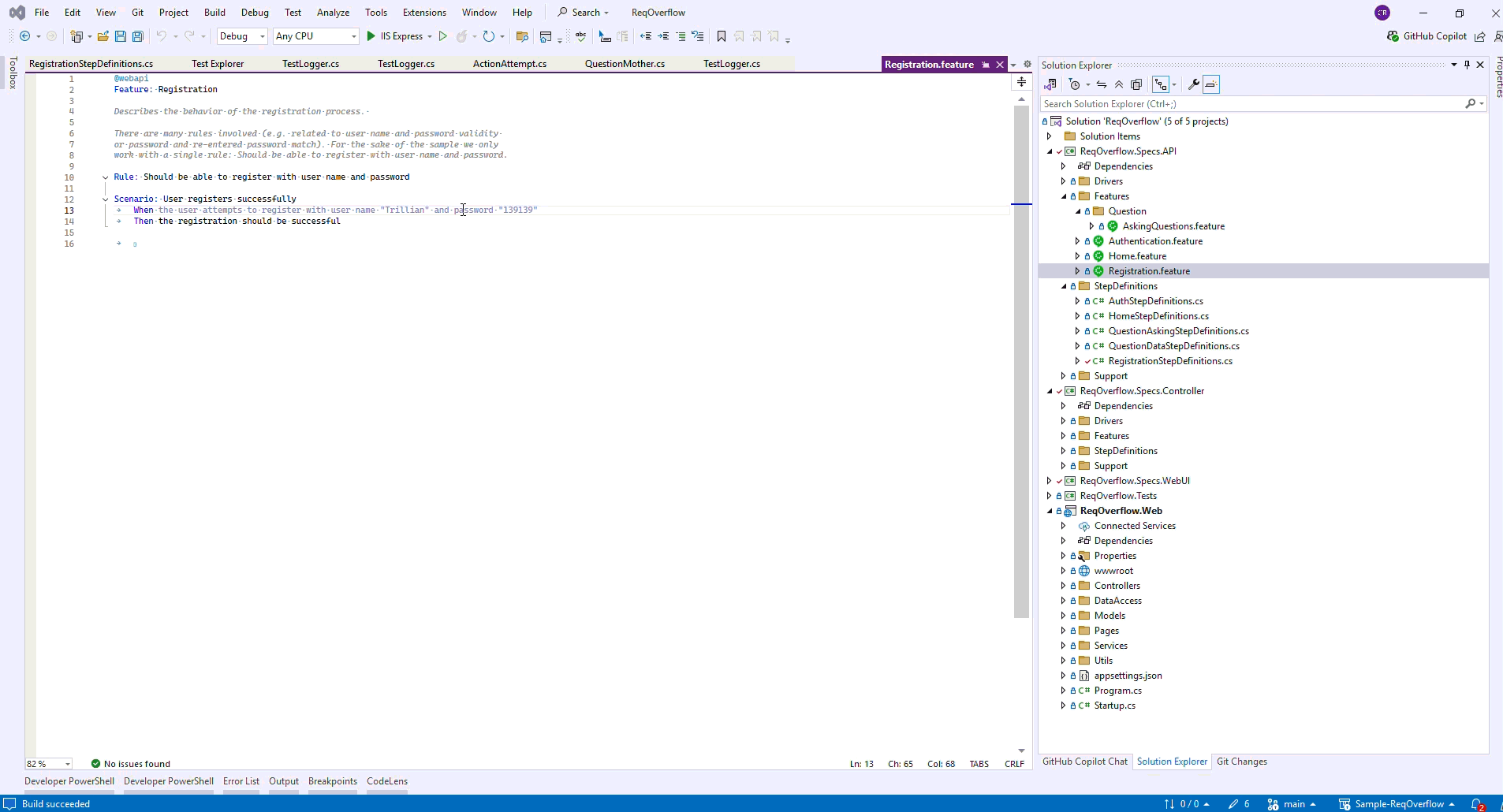Collapse the StepDefinitions folder under Specs.API
The image size is (1503, 812).
coord(1064,286)
